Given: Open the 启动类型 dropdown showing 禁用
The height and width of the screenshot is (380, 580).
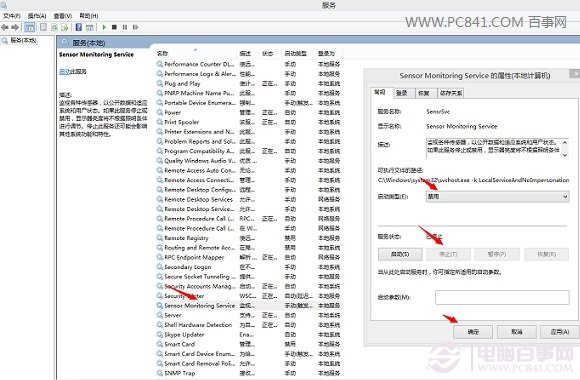Looking at the screenshot, I should [498, 196].
